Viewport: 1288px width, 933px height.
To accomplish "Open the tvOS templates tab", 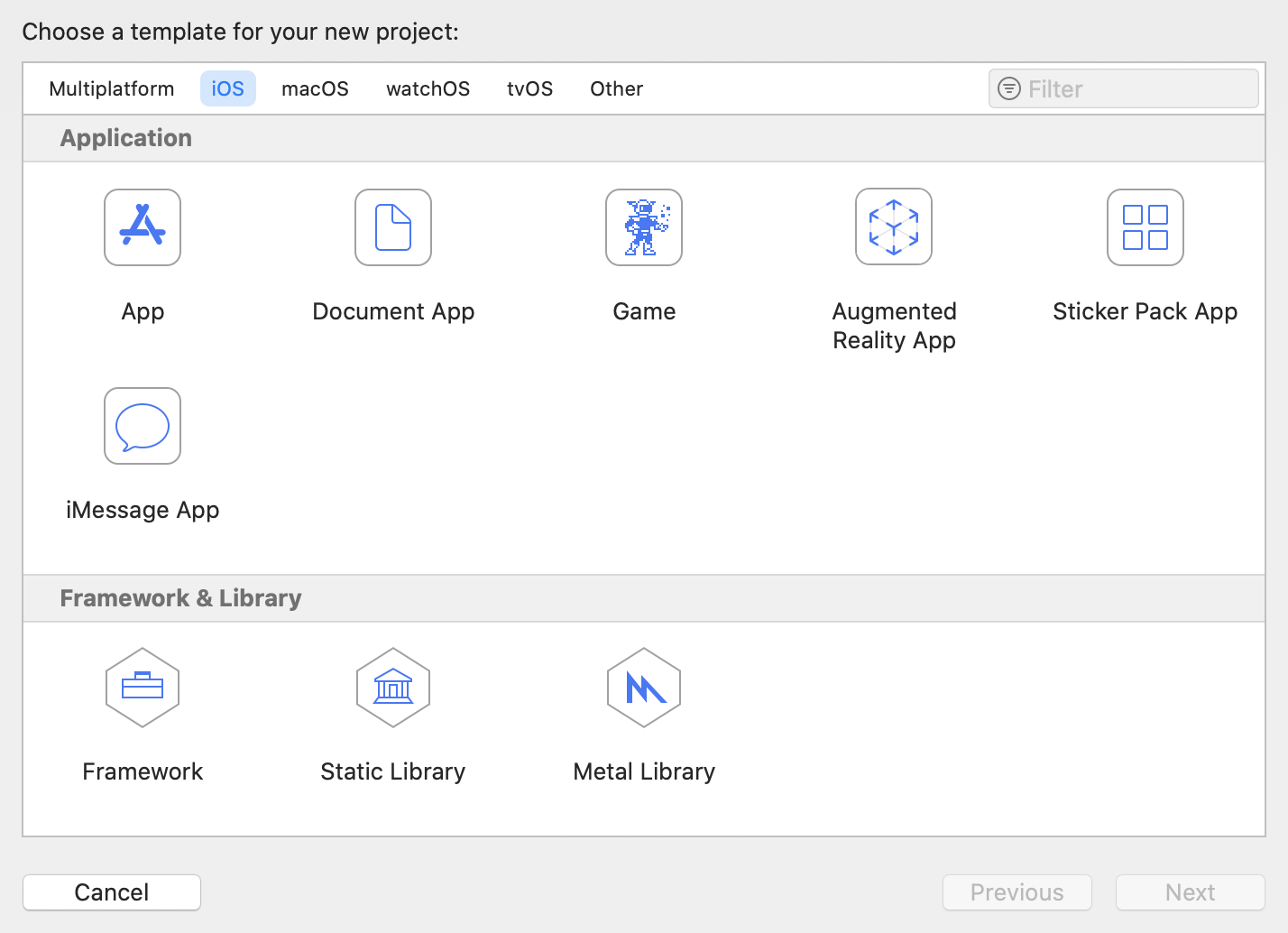I will click(x=530, y=88).
